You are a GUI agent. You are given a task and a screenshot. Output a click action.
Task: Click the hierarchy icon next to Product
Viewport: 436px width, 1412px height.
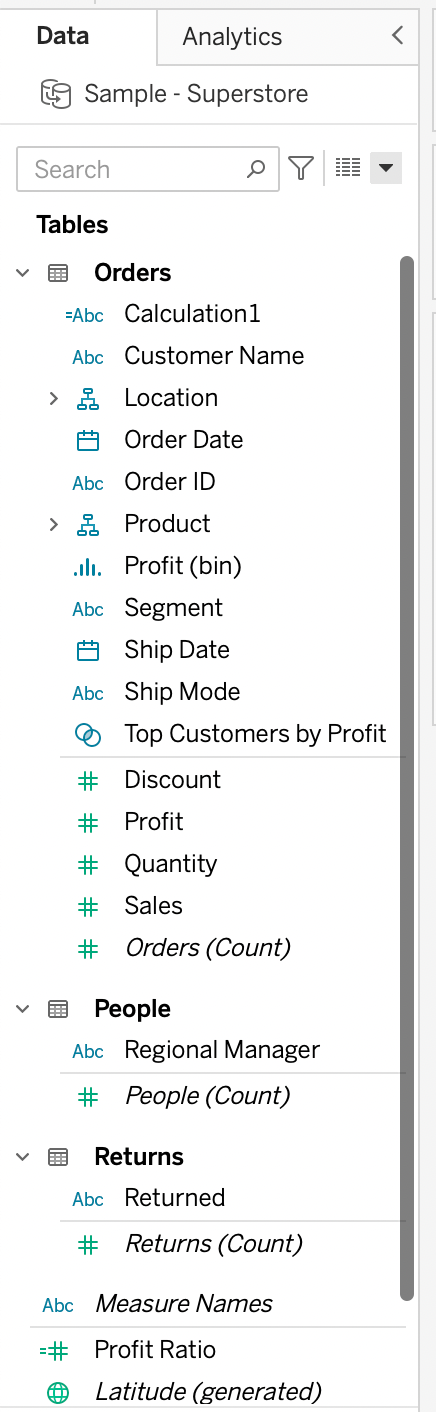(88, 524)
